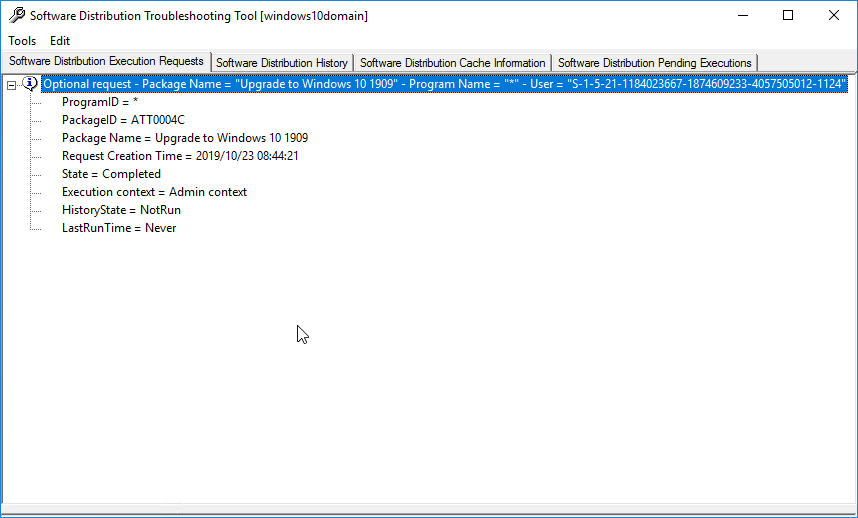Viewport: 858px width, 518px height.
Task: Choose the HistoryState = NotRun row
Action: click(121, 210)
